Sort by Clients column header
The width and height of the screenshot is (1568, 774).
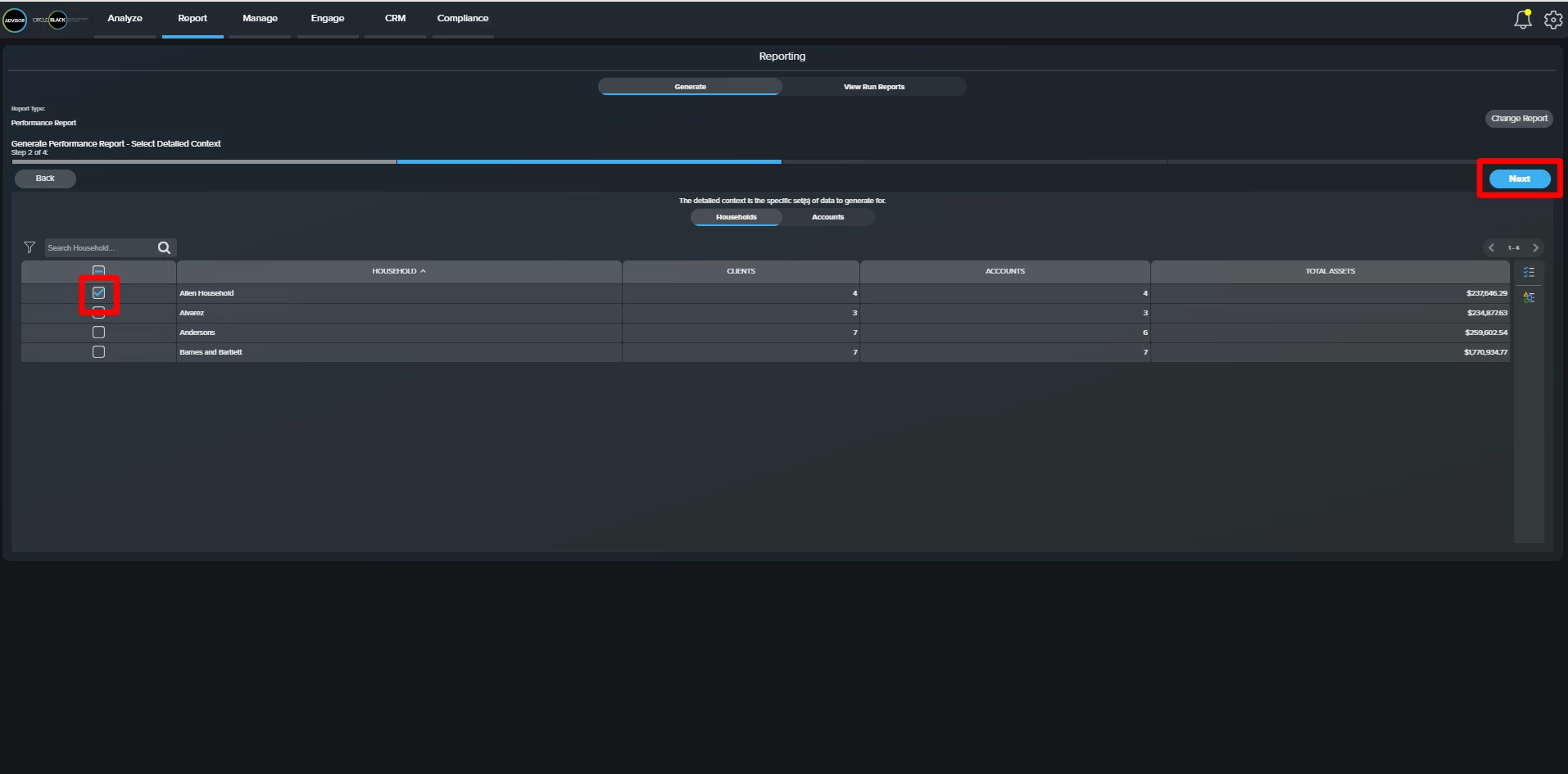741,271
